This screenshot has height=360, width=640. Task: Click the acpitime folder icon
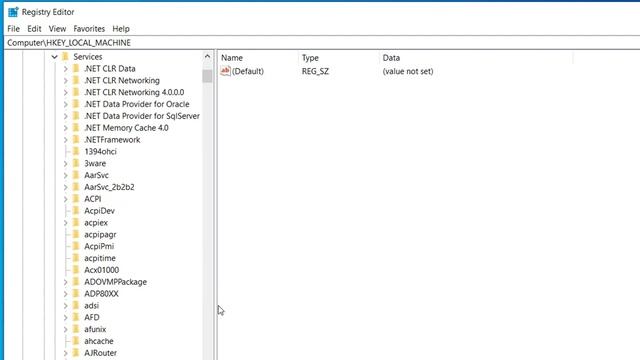point(76,258)
